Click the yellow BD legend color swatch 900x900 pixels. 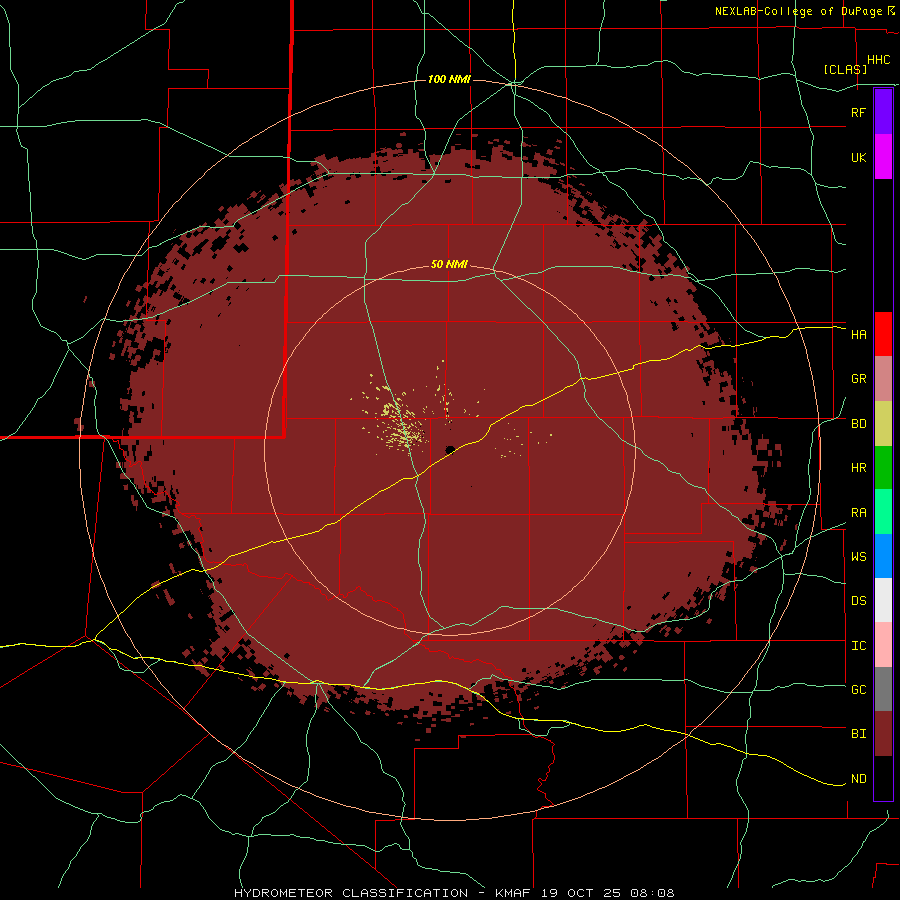[883, 424]
